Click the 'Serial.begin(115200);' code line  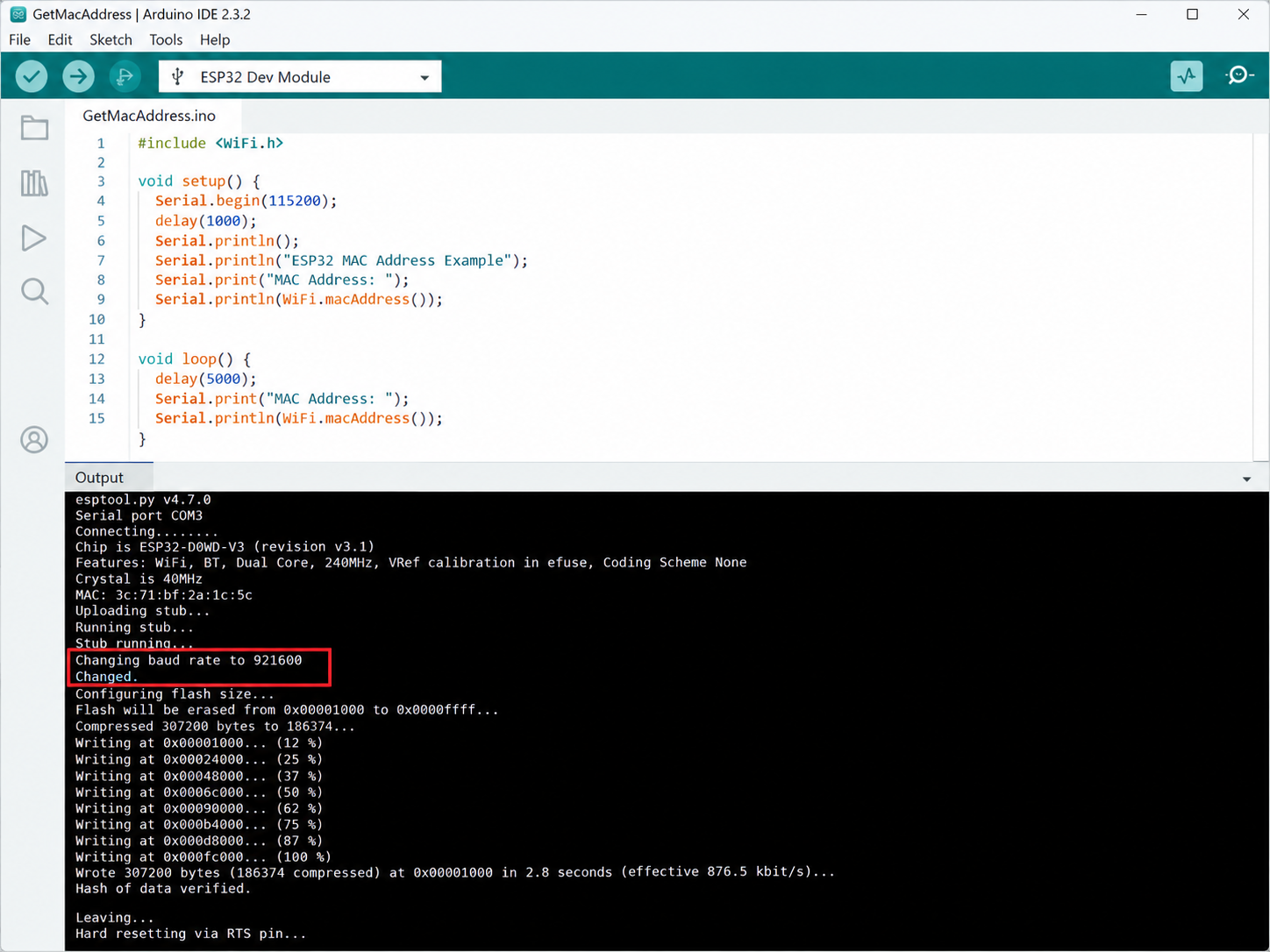246,201
